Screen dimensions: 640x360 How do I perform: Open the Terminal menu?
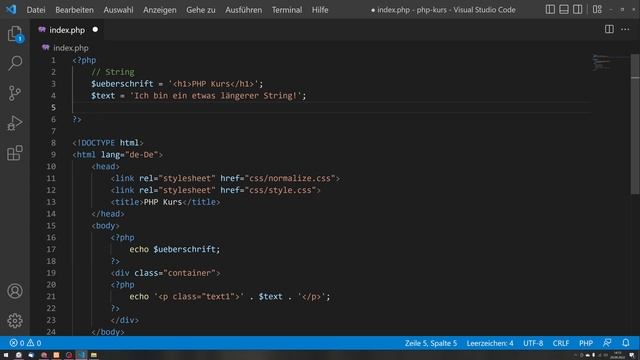click(x=287, y=9)
